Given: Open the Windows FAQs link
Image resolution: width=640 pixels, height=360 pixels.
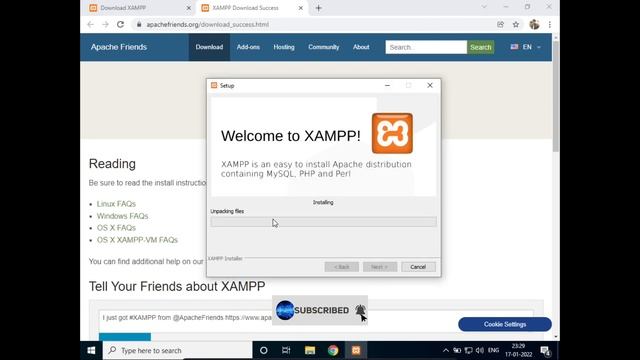Looking at the screenshot, I should click(x=122, y=216).
